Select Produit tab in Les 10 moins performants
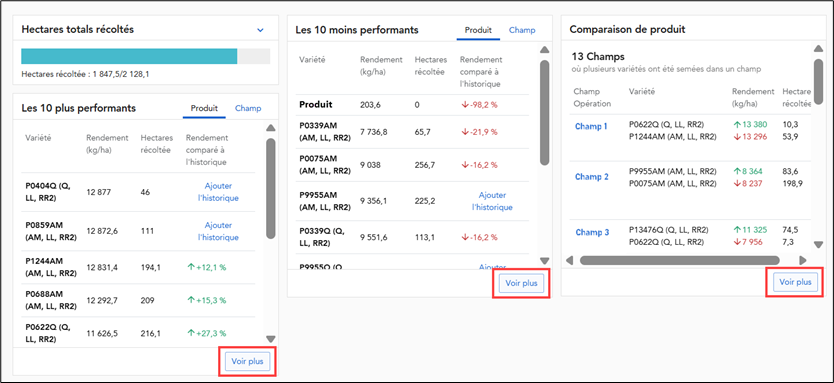The width and height of the screenshot is (834, 383). pos(478,30)
